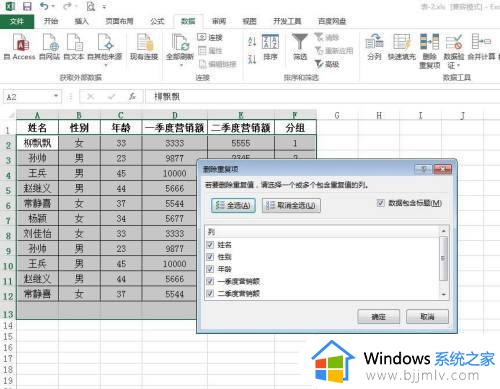
Task: Open the 文件 (File) tab
Action: (x=17, y=21)
